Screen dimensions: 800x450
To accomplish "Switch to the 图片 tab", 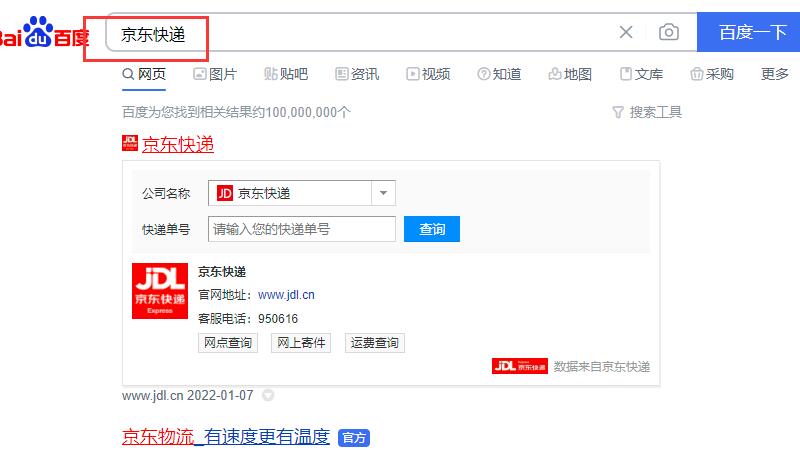I will [214, 74].
